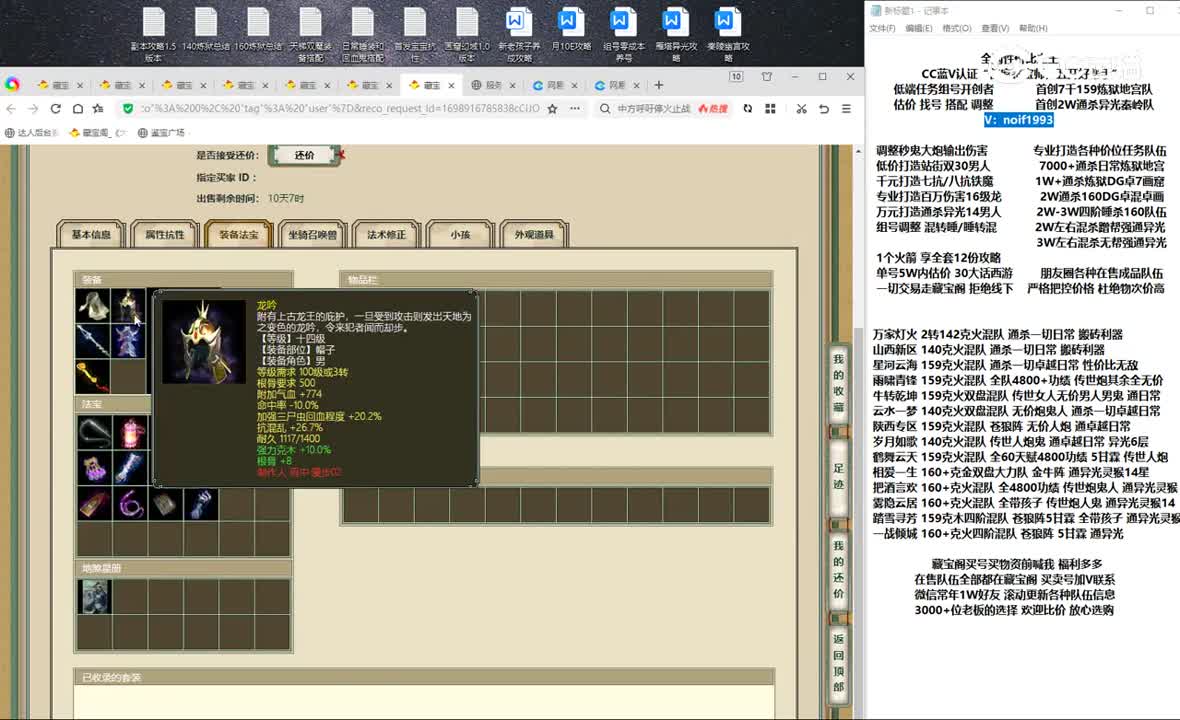This screenshot has height=720, width=1180.
Task: Open the 格式(O) menu in Notepad
Action: pyautogui.click(x=956, y=29)
